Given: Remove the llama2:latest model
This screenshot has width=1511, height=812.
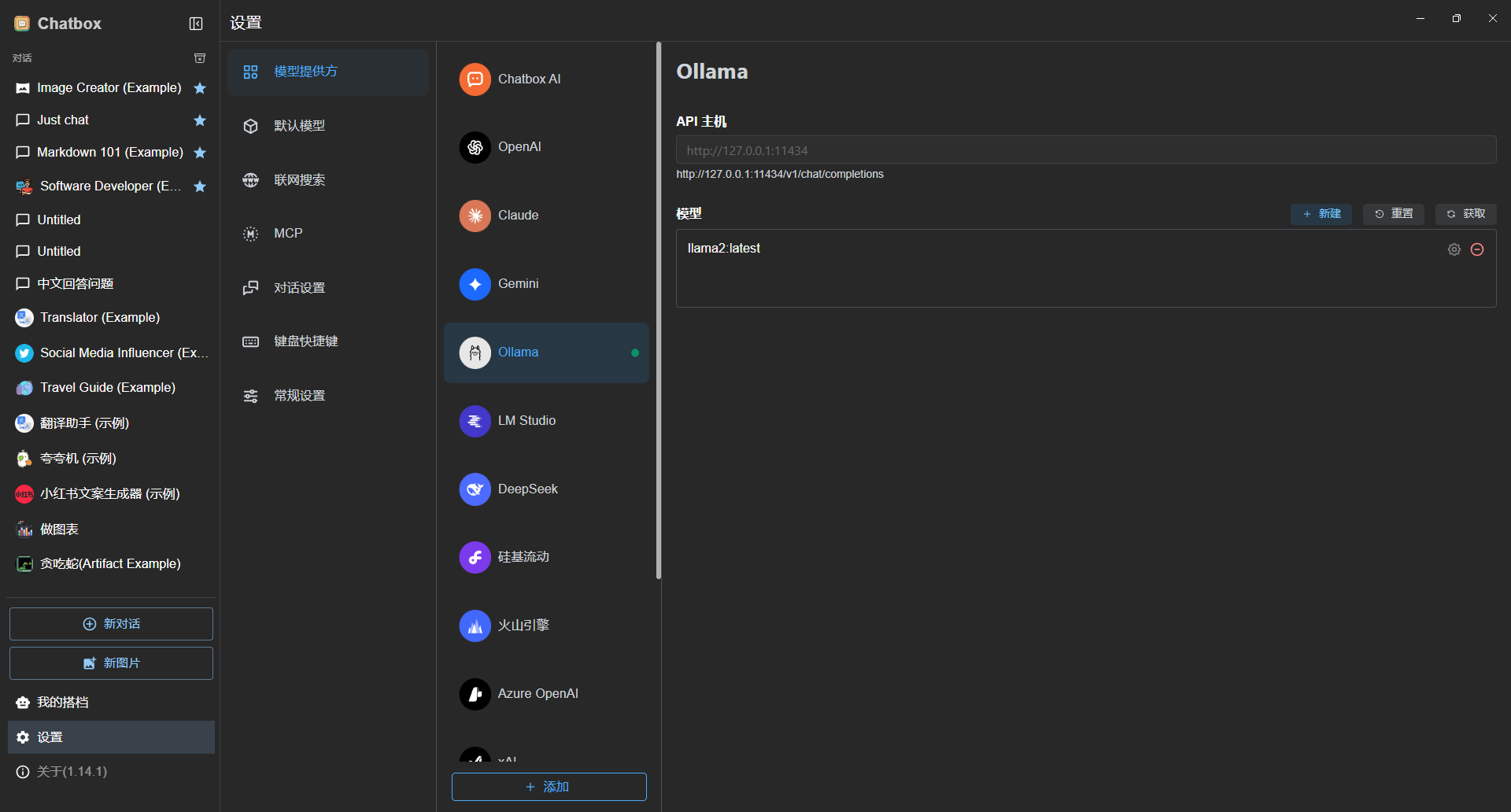Looking at the screenshot, I should point(1477,249).
